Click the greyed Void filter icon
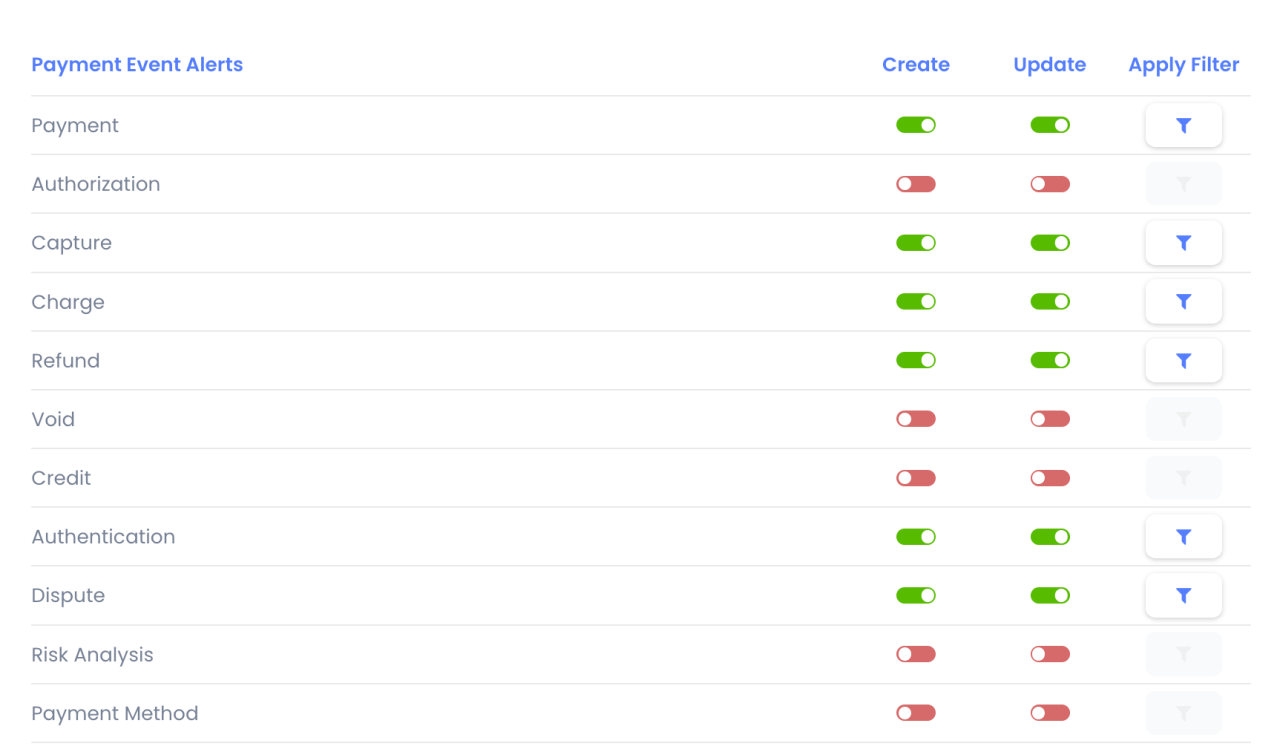Viewport: 1280px width, 755px height. [1183, 420]
